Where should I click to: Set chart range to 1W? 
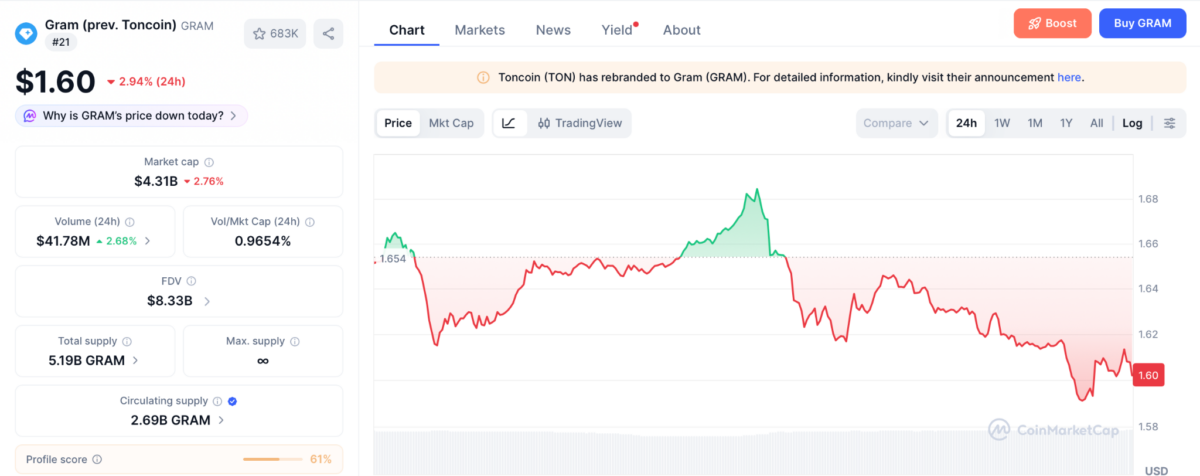[1002, 123]
